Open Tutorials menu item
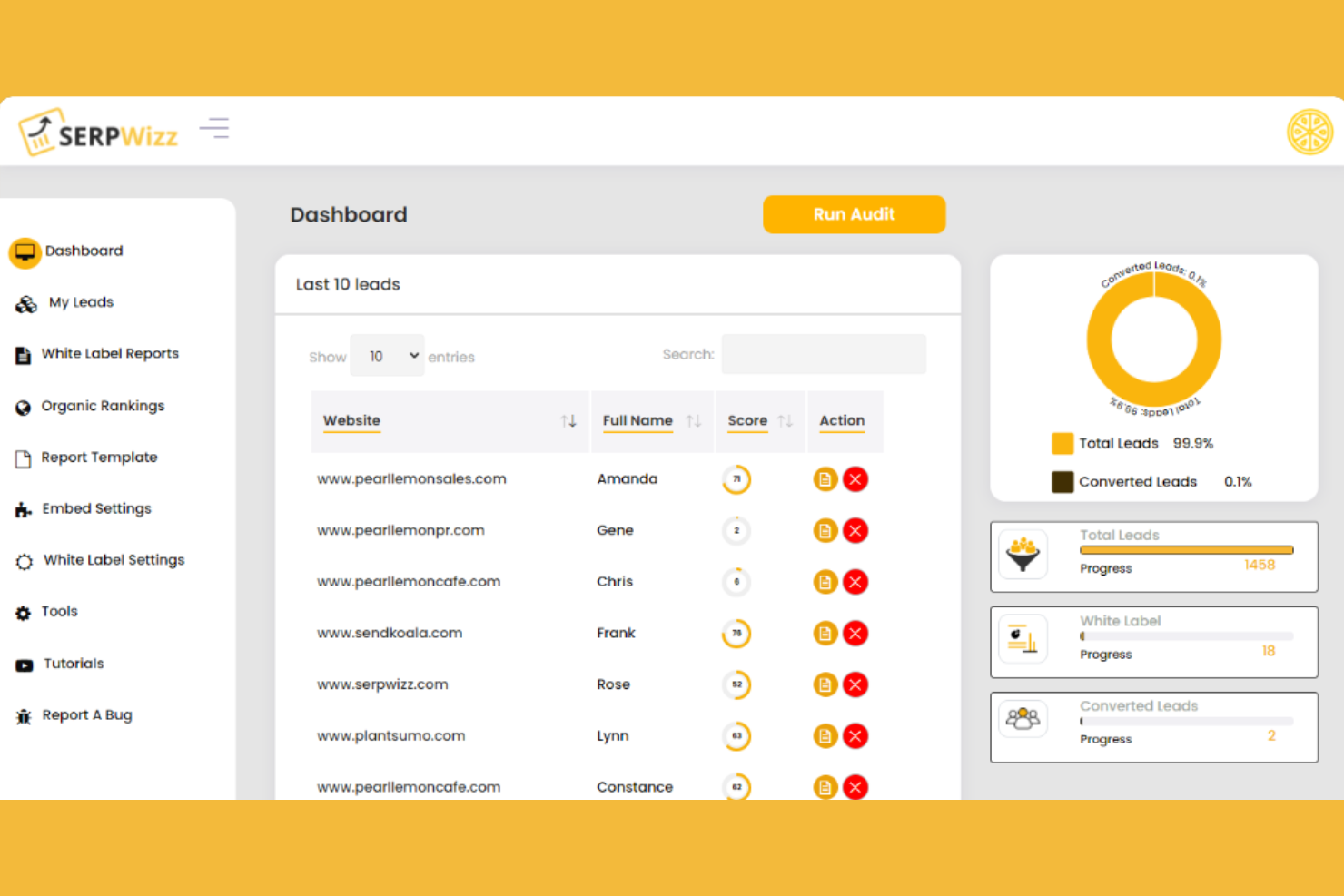The image size is (1344, 896). (74, 664)
